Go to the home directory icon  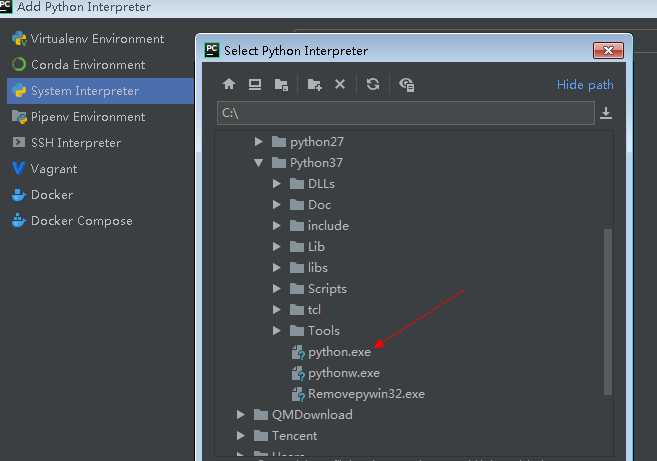click(x=229, y=84)
